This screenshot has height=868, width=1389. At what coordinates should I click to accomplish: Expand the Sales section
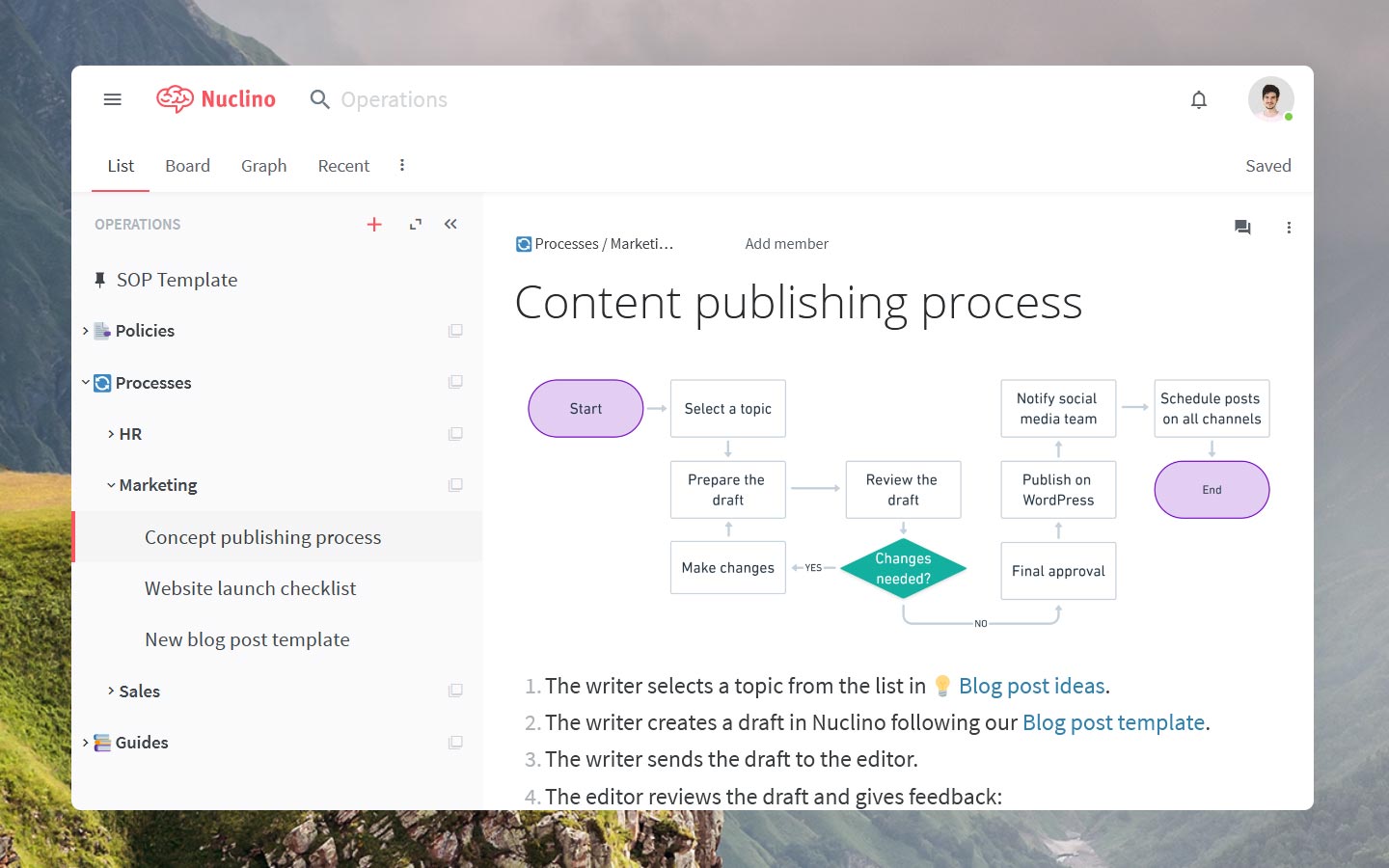pyautogui.click(x=110, y=691)
